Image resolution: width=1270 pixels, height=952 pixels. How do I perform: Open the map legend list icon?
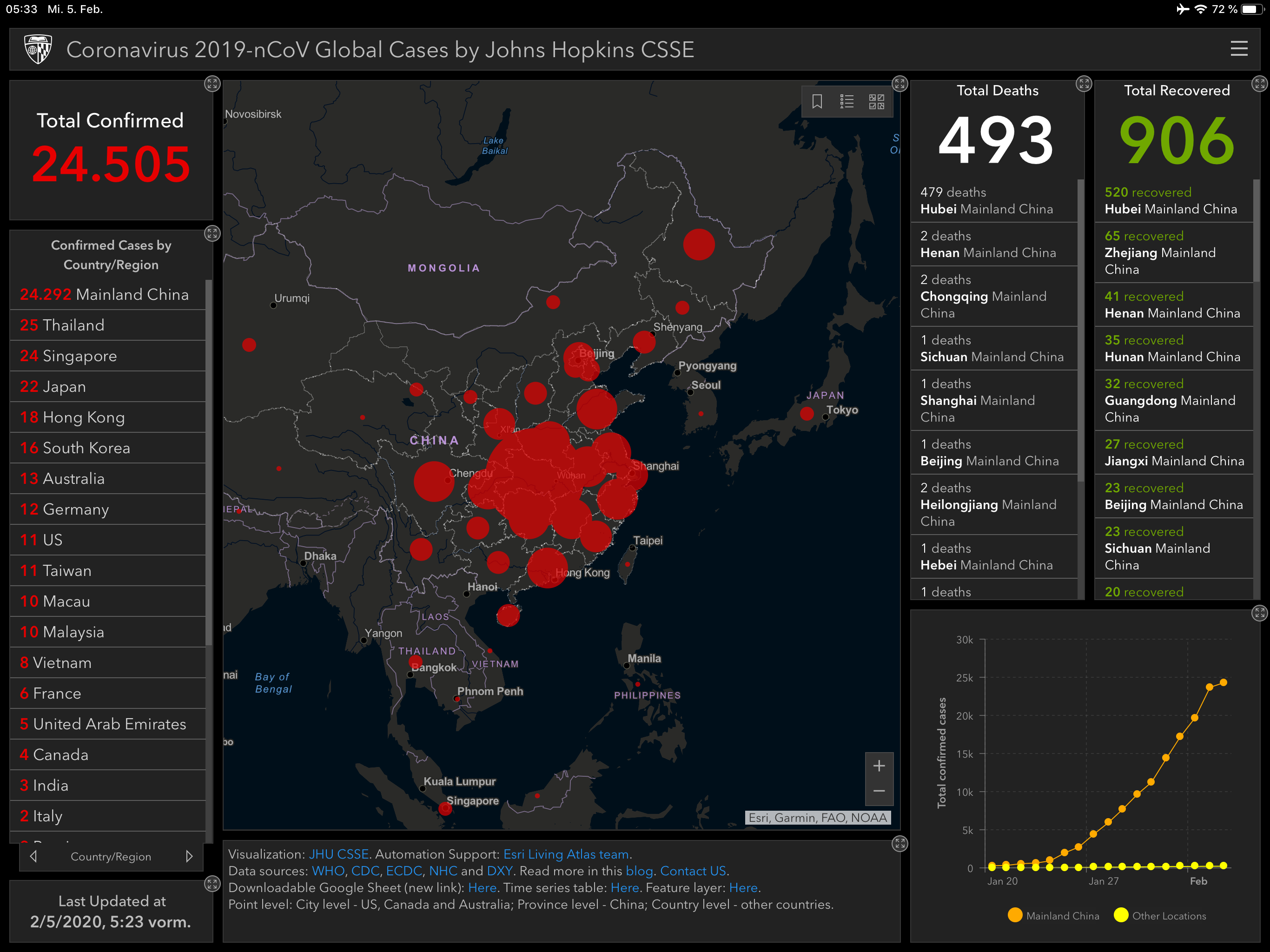pos(847,102)
